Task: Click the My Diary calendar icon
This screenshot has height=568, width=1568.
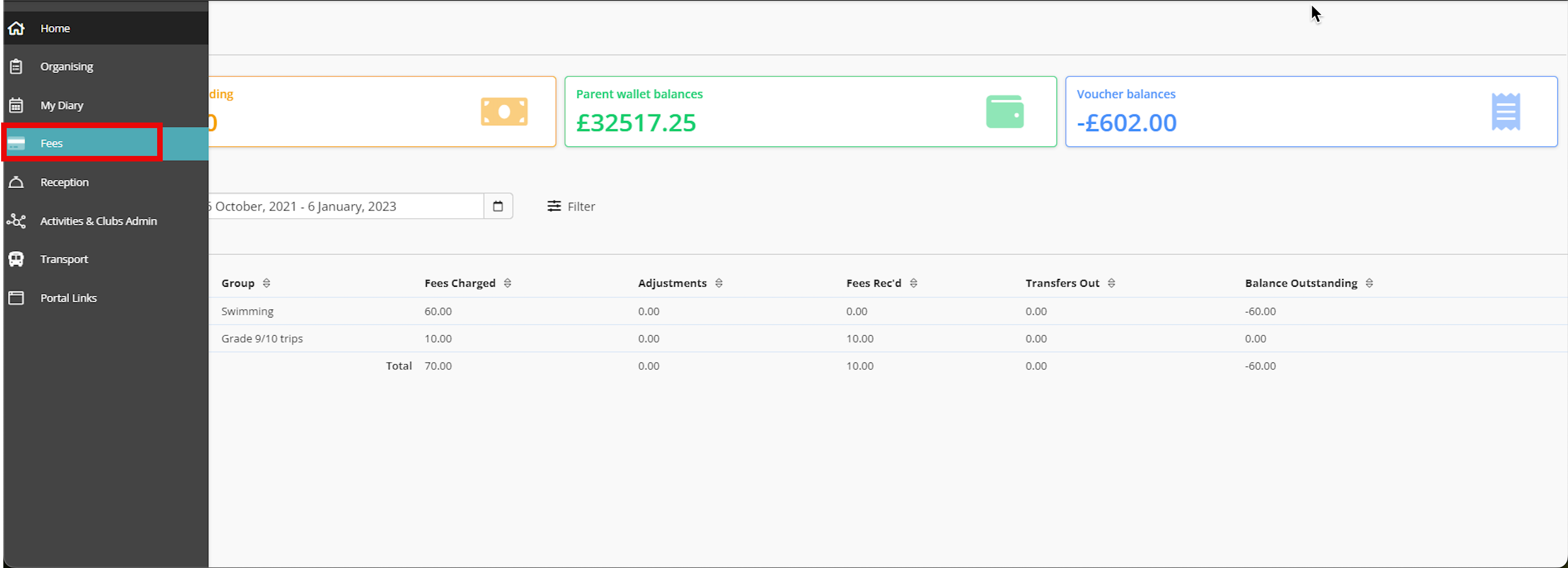Action: 16,105
